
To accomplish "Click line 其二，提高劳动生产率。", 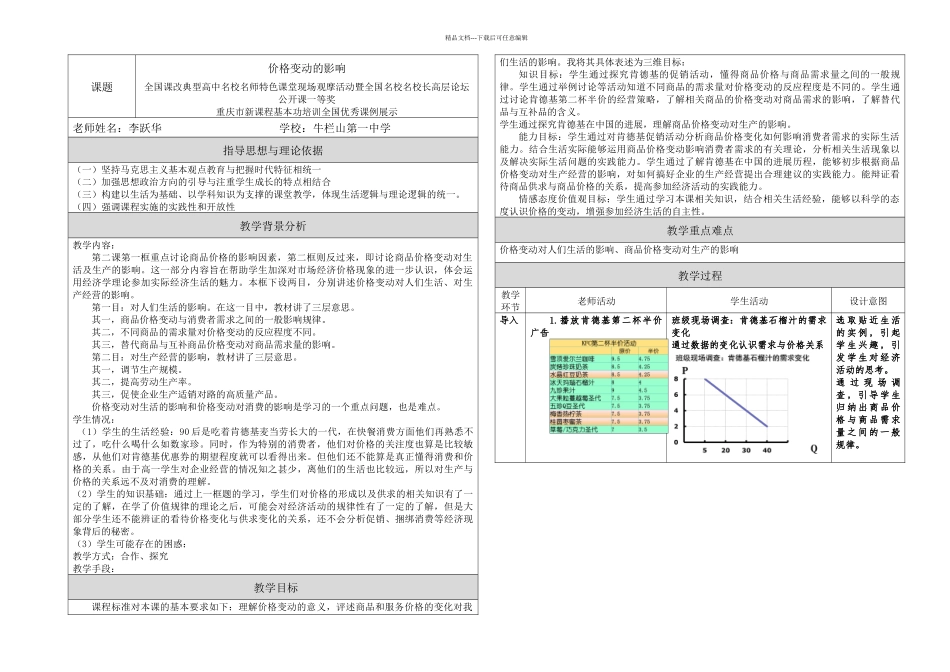I will (142, 382).
